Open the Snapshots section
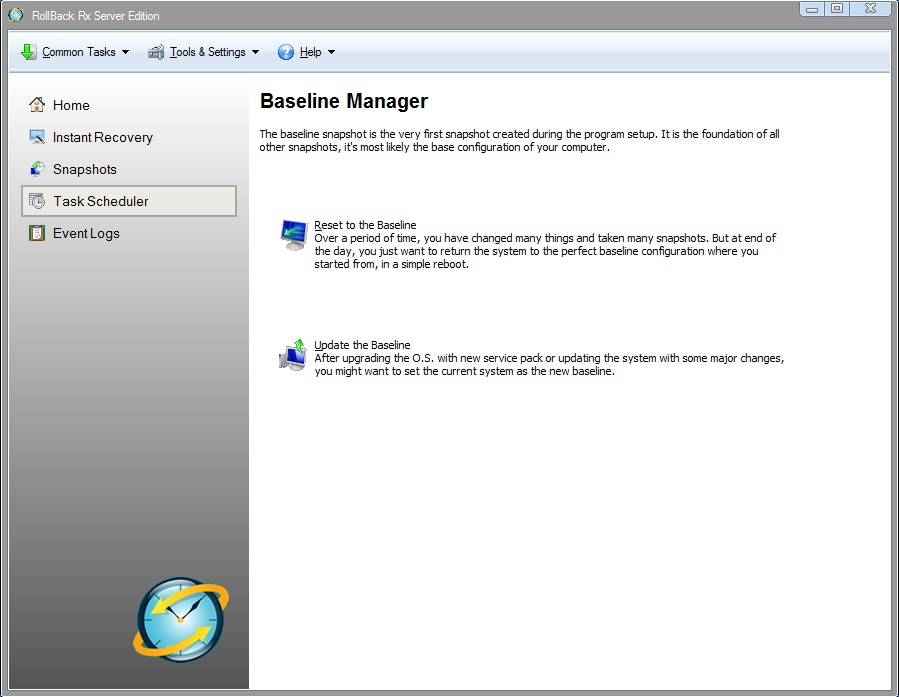 85,170
